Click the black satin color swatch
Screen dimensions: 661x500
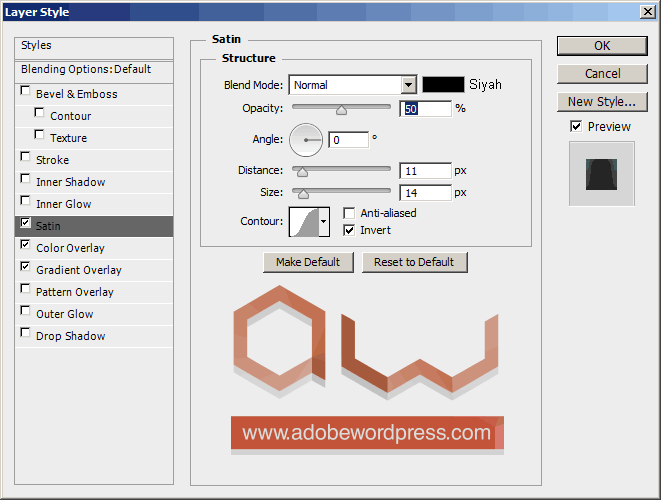[x=443, y=85]
